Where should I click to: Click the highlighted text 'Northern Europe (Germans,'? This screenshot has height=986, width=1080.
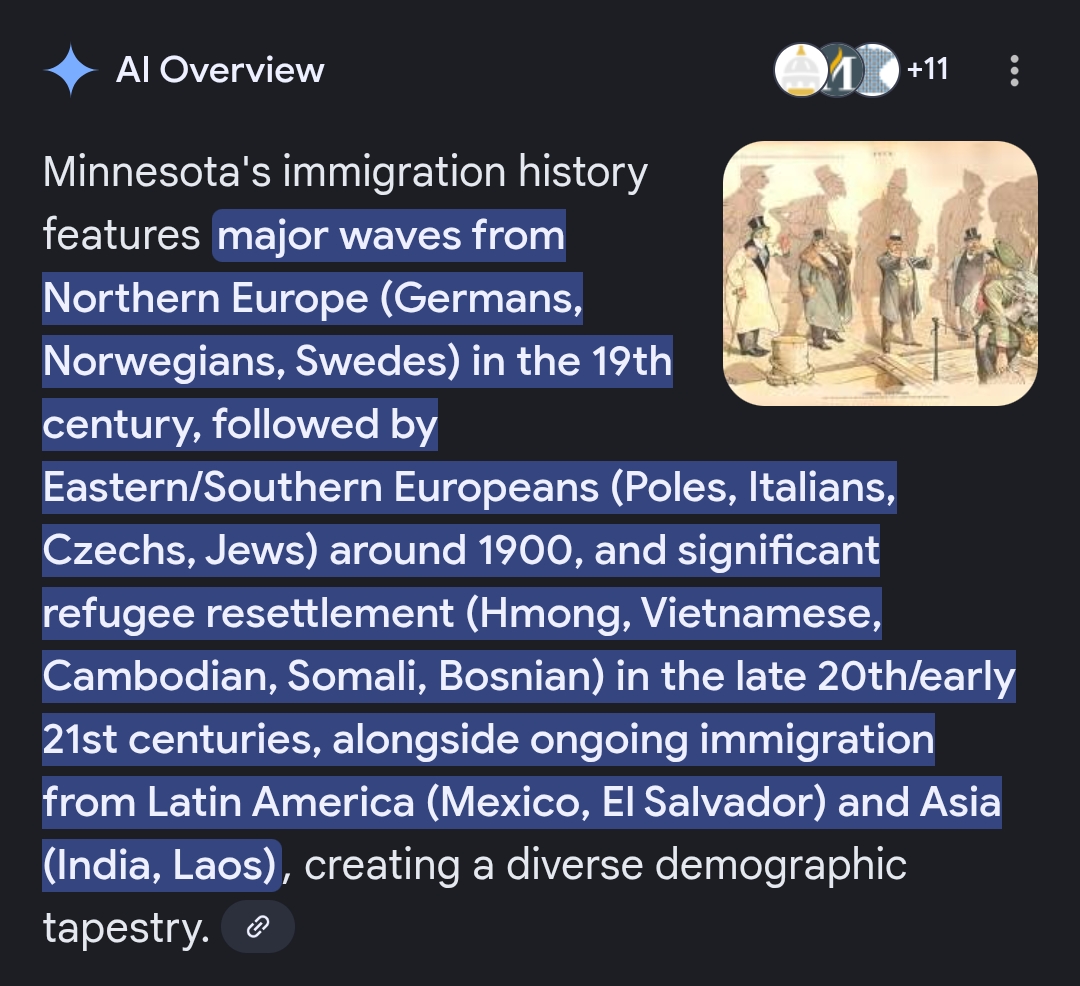tap(312, 299)
